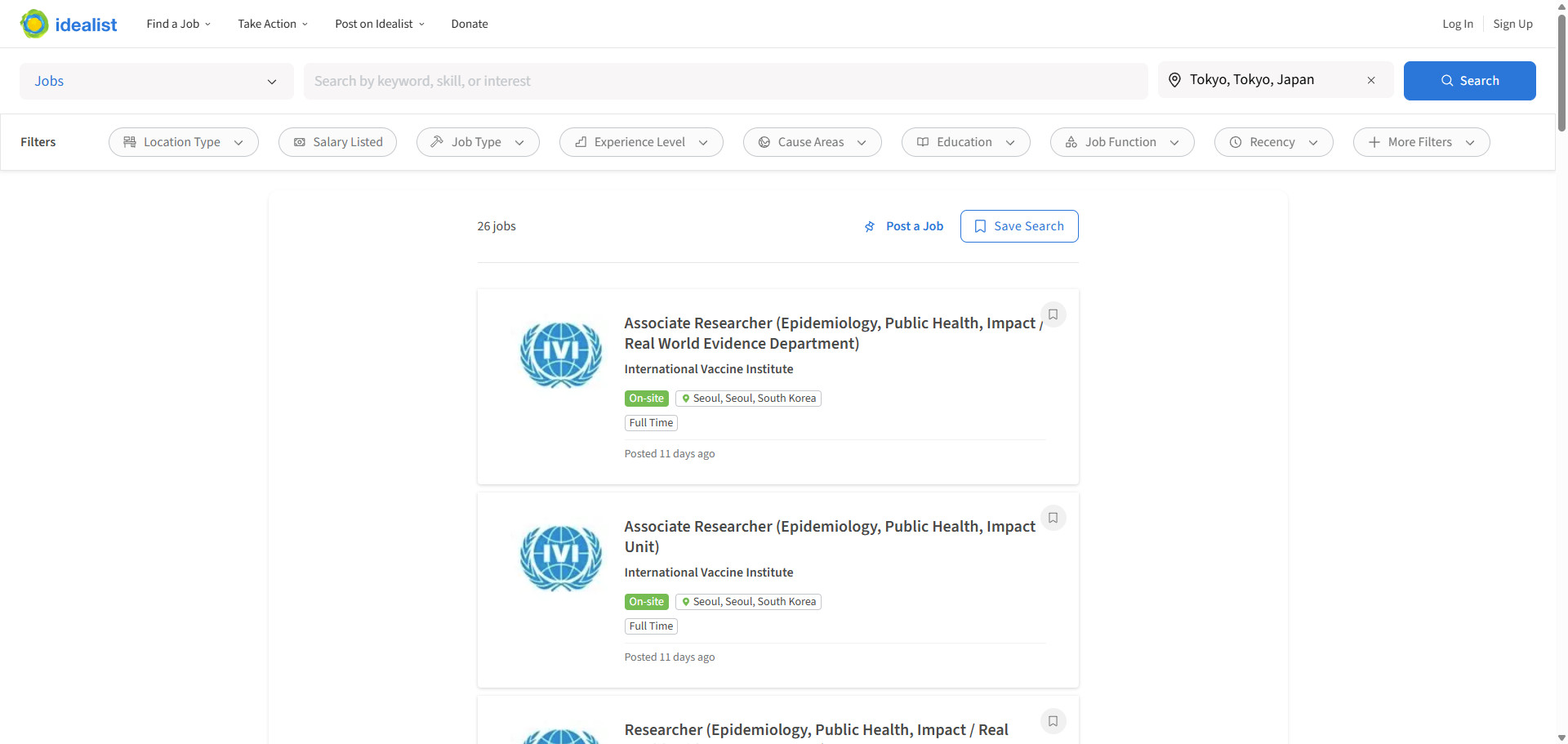Click the IVI logo of the Impact Unit job

click(x=561, y=557)
